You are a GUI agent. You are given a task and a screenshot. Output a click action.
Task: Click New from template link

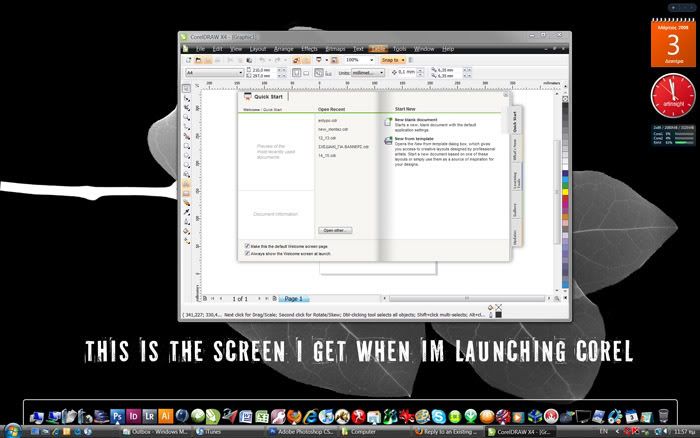(x=414, y=139)
